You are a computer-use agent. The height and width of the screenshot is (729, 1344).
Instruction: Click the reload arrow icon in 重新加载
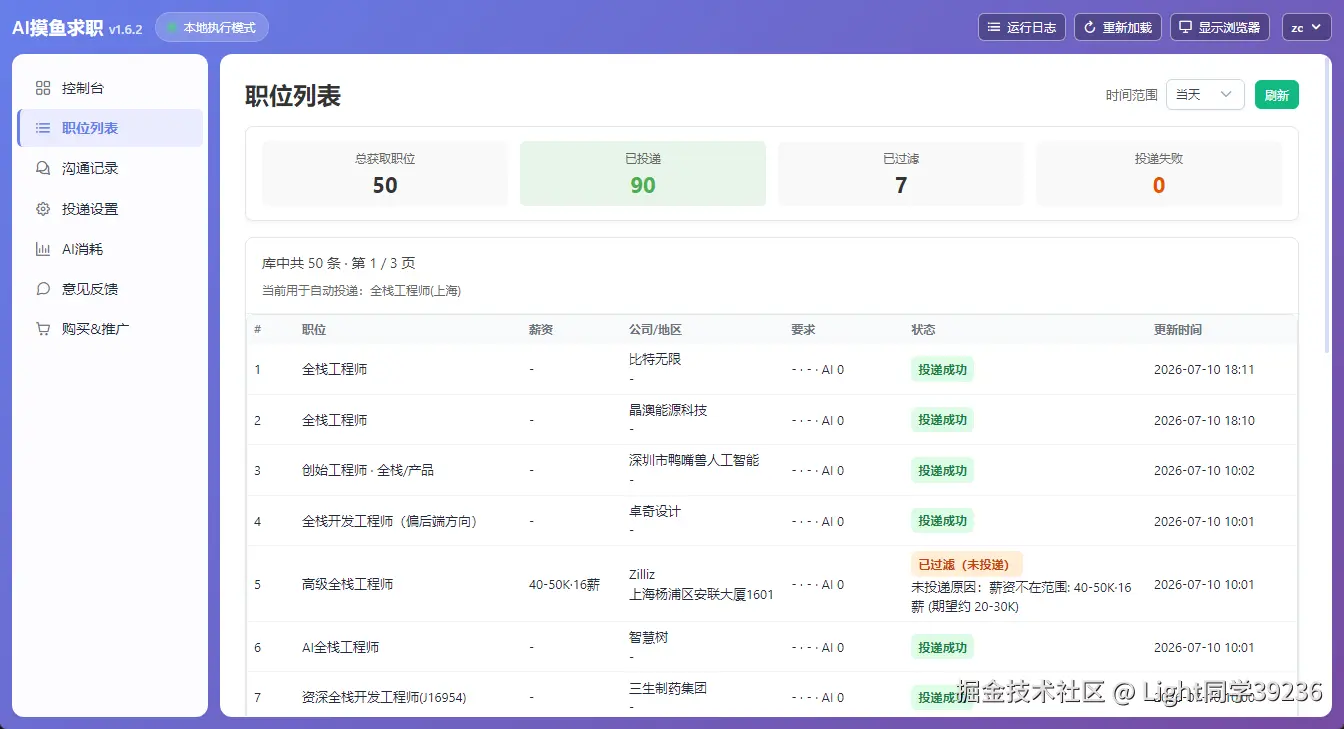1089,27
